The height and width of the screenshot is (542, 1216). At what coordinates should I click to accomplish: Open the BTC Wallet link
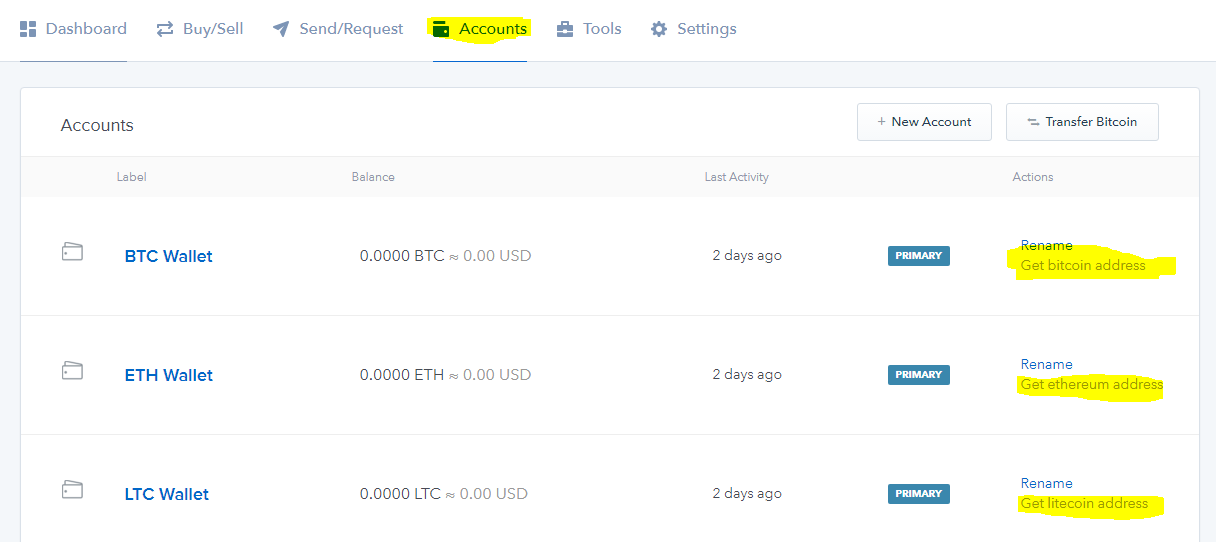click(168, 256)
